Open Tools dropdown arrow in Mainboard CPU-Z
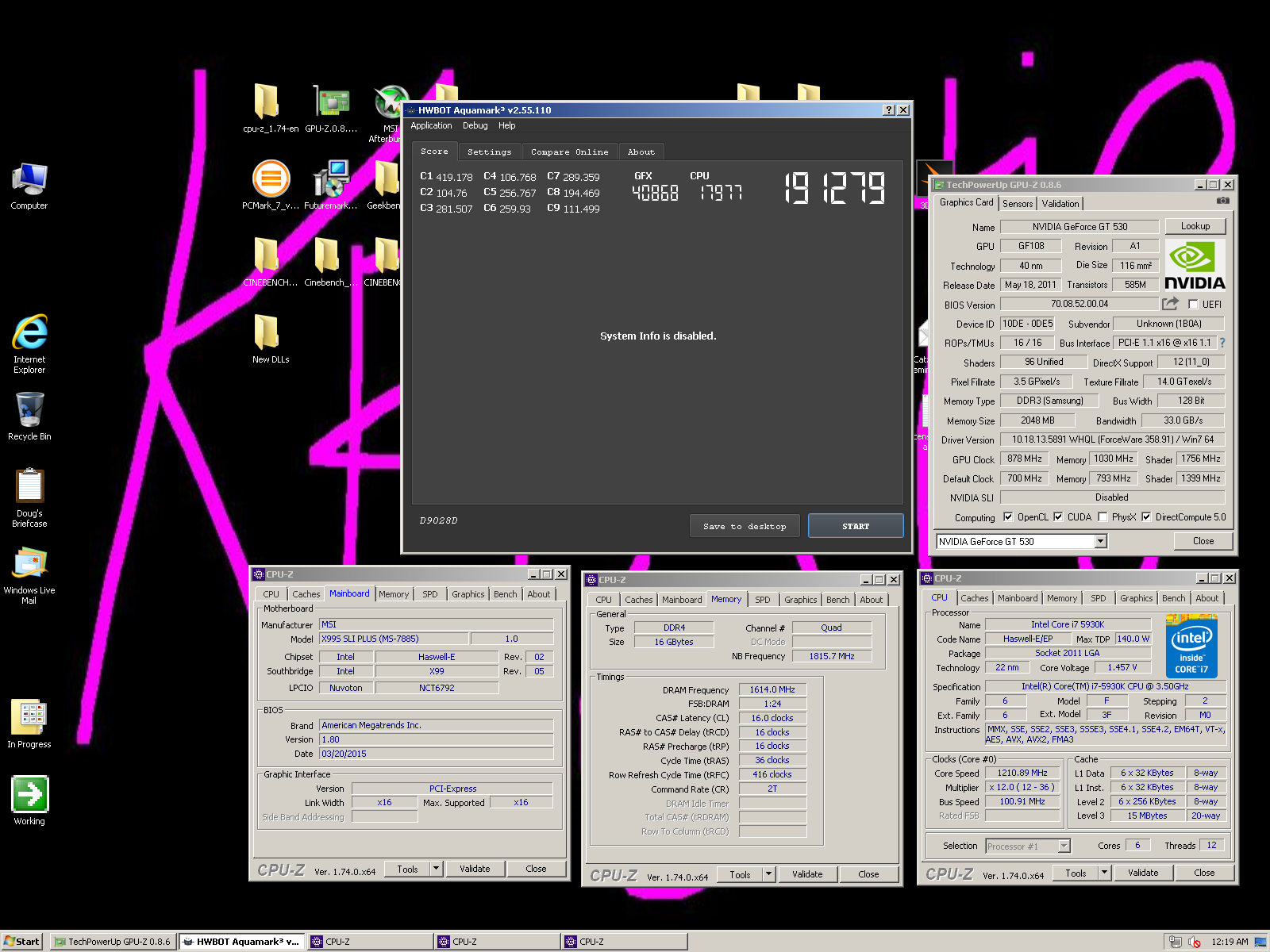1270x952 pixels. [436, 869]
